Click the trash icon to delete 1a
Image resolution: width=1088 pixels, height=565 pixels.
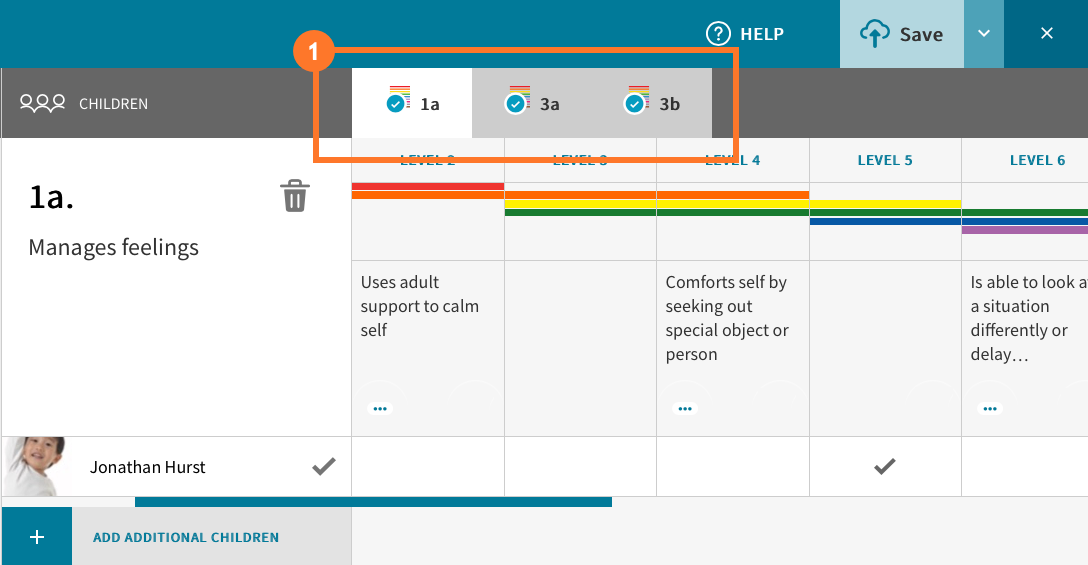[294, 196]
